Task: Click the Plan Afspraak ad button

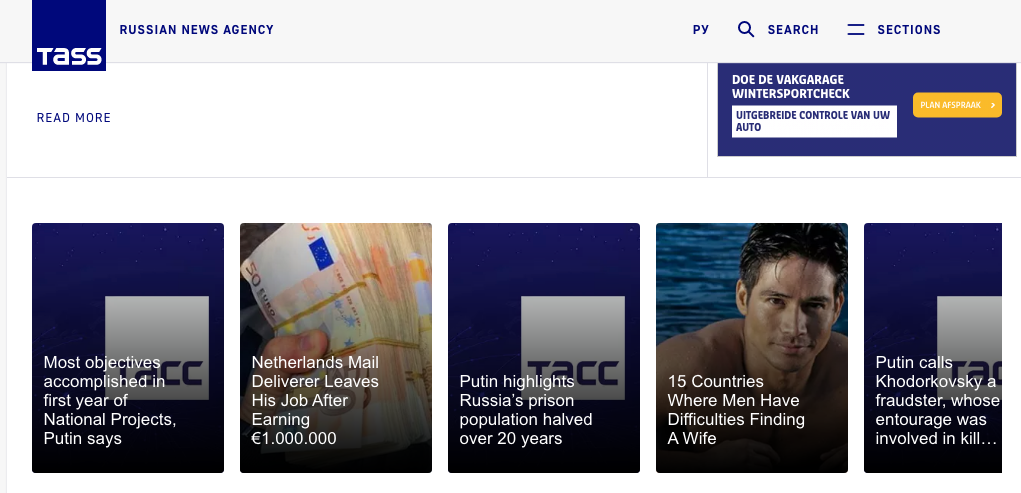Action: click(x=957, y=105)
